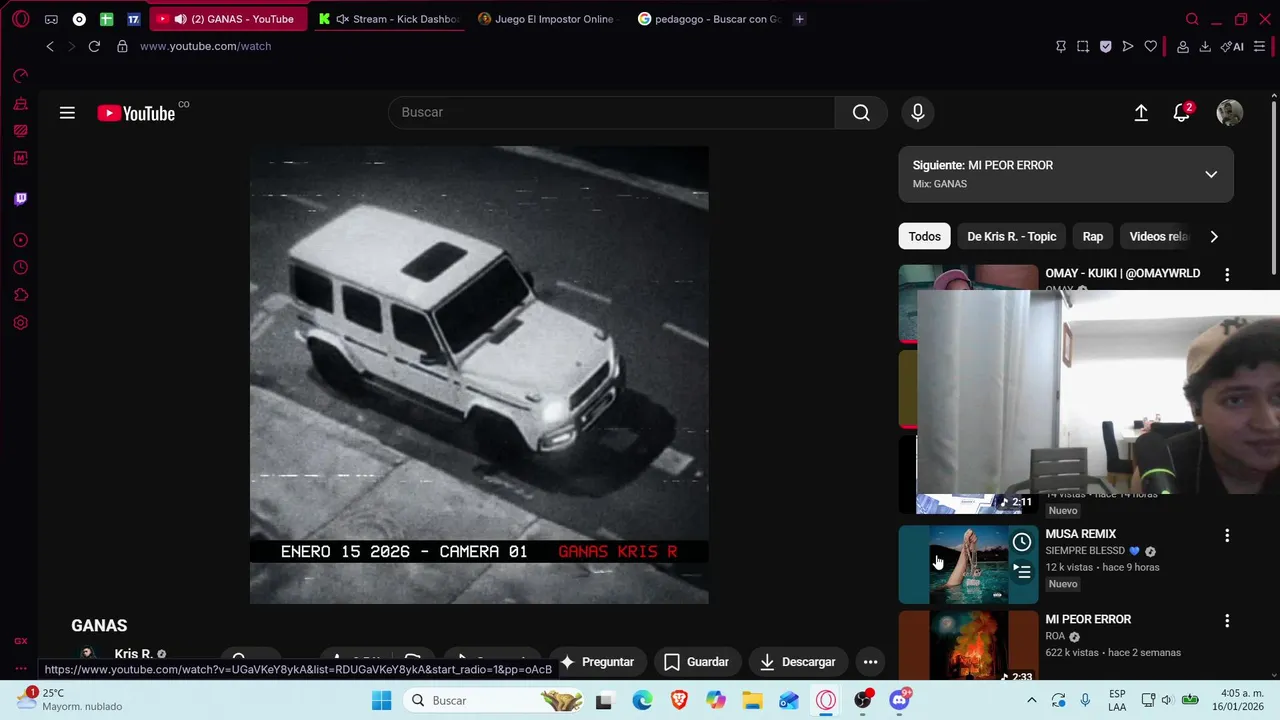
Task: Open Opera's tab search magnifier icon
Action: (1192, 19)
